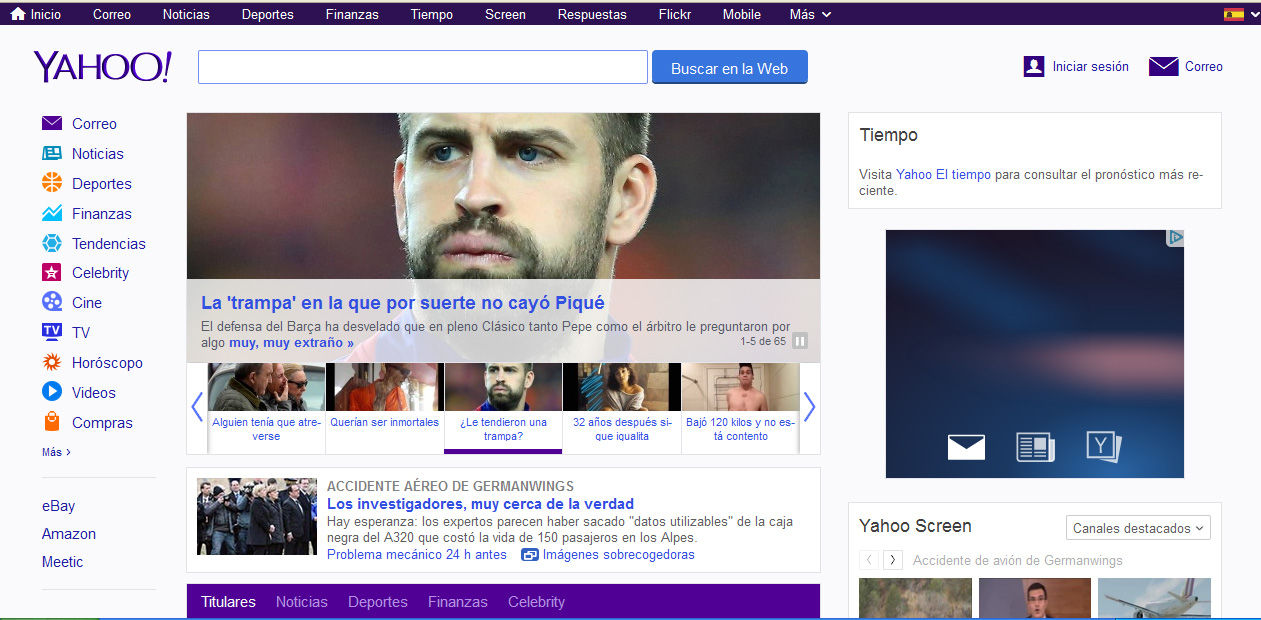The height and width of the screenshot is (620, 1261).
Task: Open the Meetic sidebar link
Action: [63, 562]
